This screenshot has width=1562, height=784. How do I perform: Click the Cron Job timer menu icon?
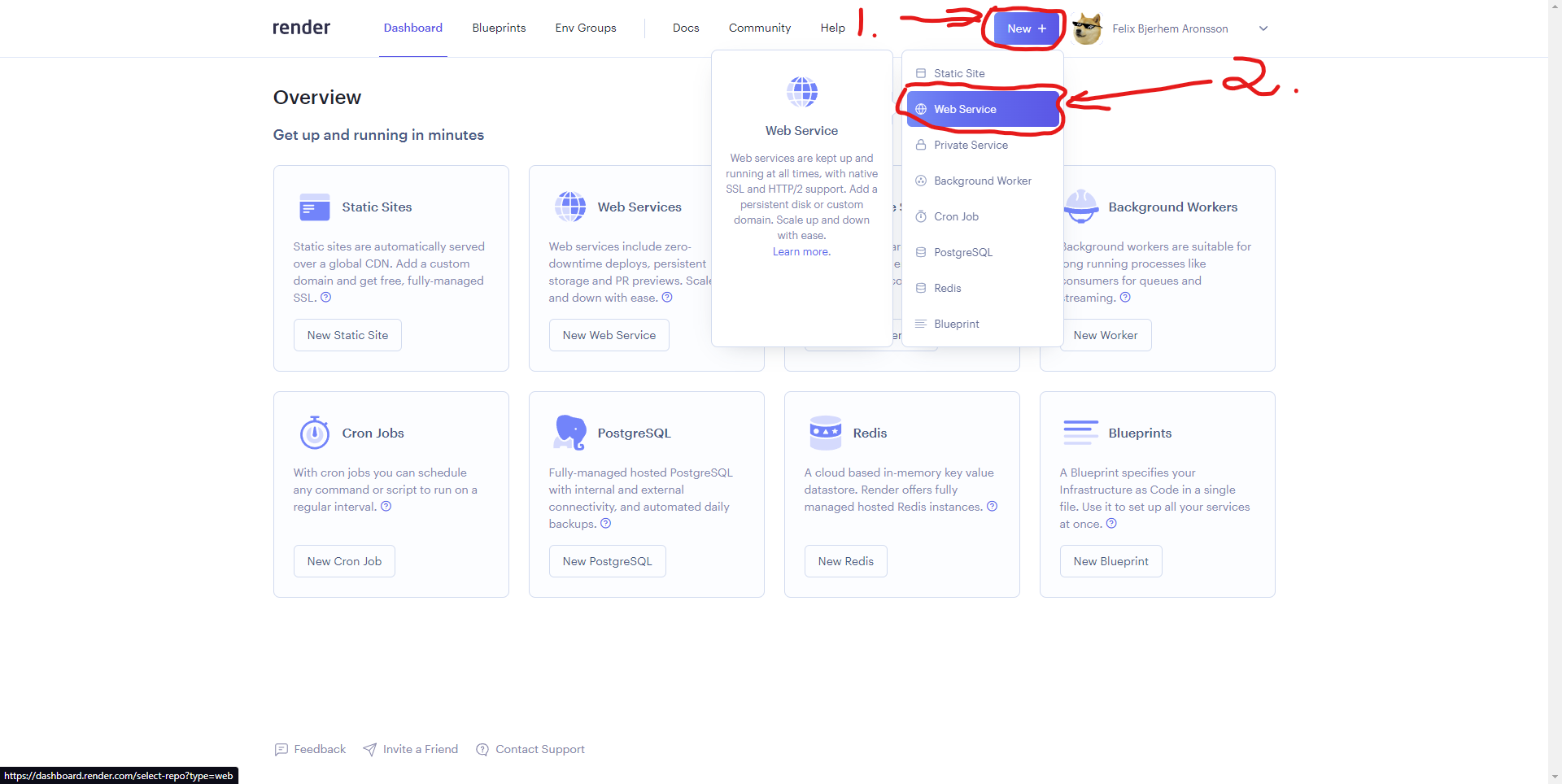[x=921, y=216]
